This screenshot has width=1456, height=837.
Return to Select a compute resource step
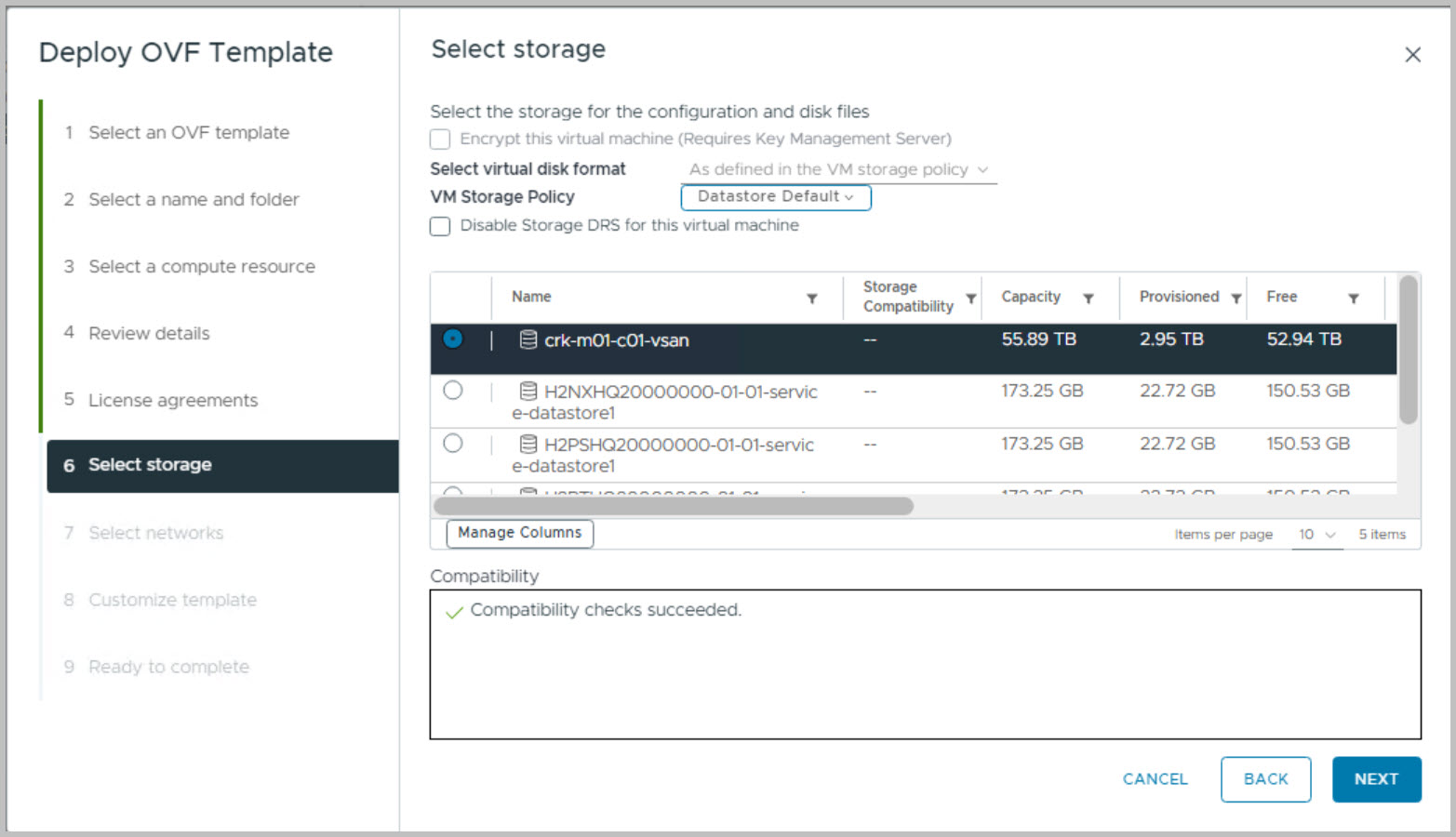pyautogui.click(x=201, y=266)
